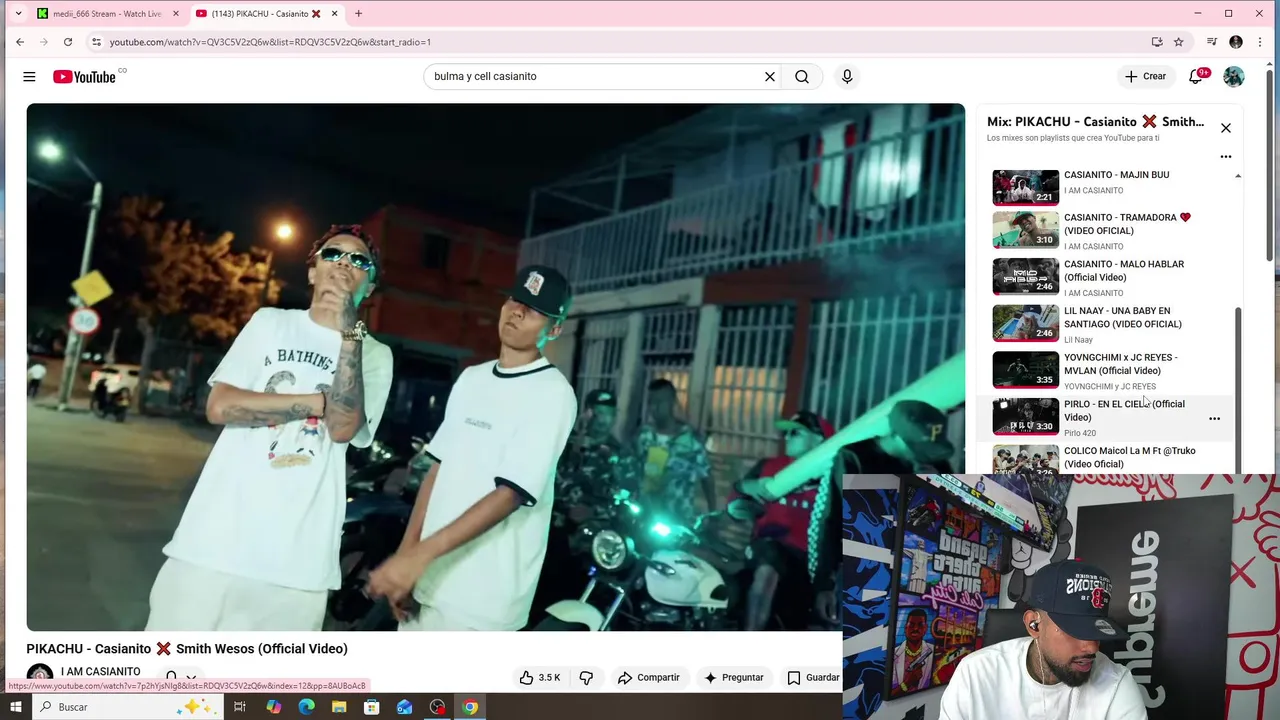Open the tab search dropdown arrow
The width and height of the screenshot is (1280, 720).
(x=18, y=14)
